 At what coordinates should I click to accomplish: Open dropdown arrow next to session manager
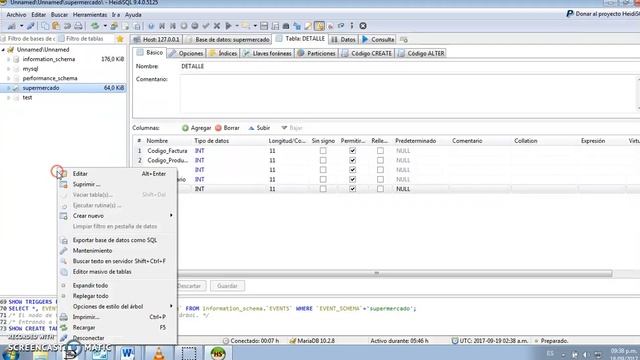[x=21, y=26]
